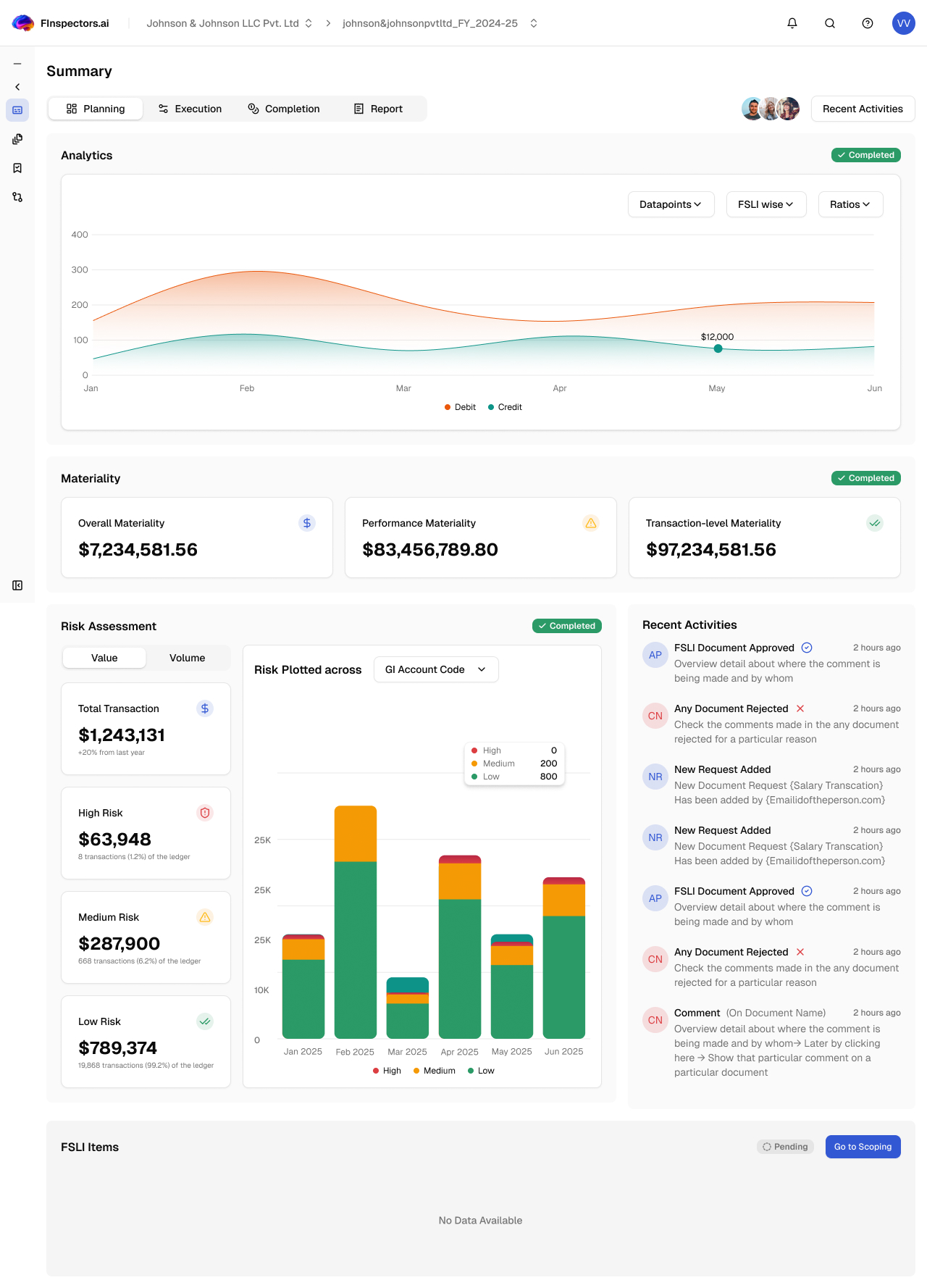Click the sidebar back arrow icon

pyautogui.click(x=17, y=87)
